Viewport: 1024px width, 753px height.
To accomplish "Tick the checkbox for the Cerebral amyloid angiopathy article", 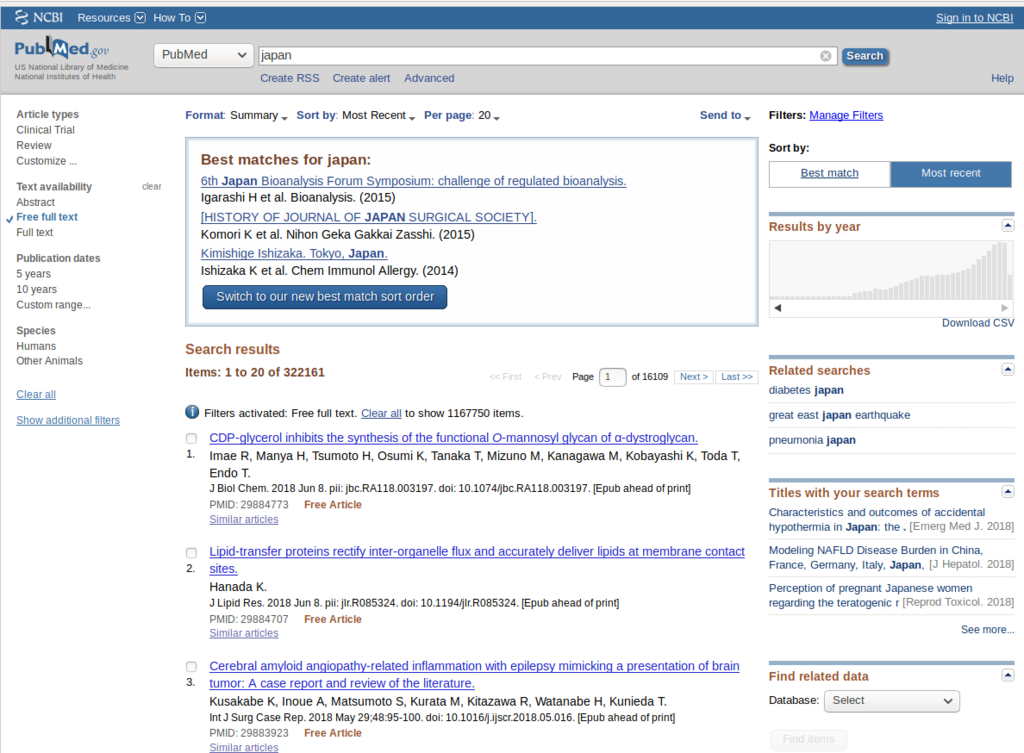I will 191,667.
